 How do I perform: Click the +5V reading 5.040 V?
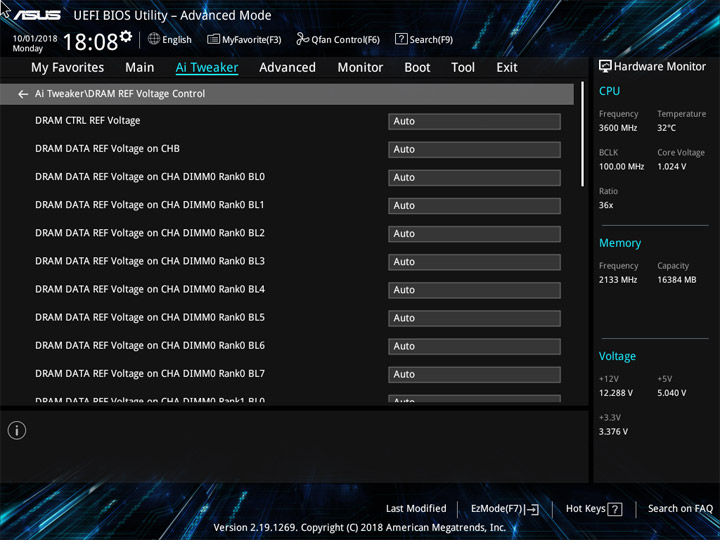tap(672, 393)
